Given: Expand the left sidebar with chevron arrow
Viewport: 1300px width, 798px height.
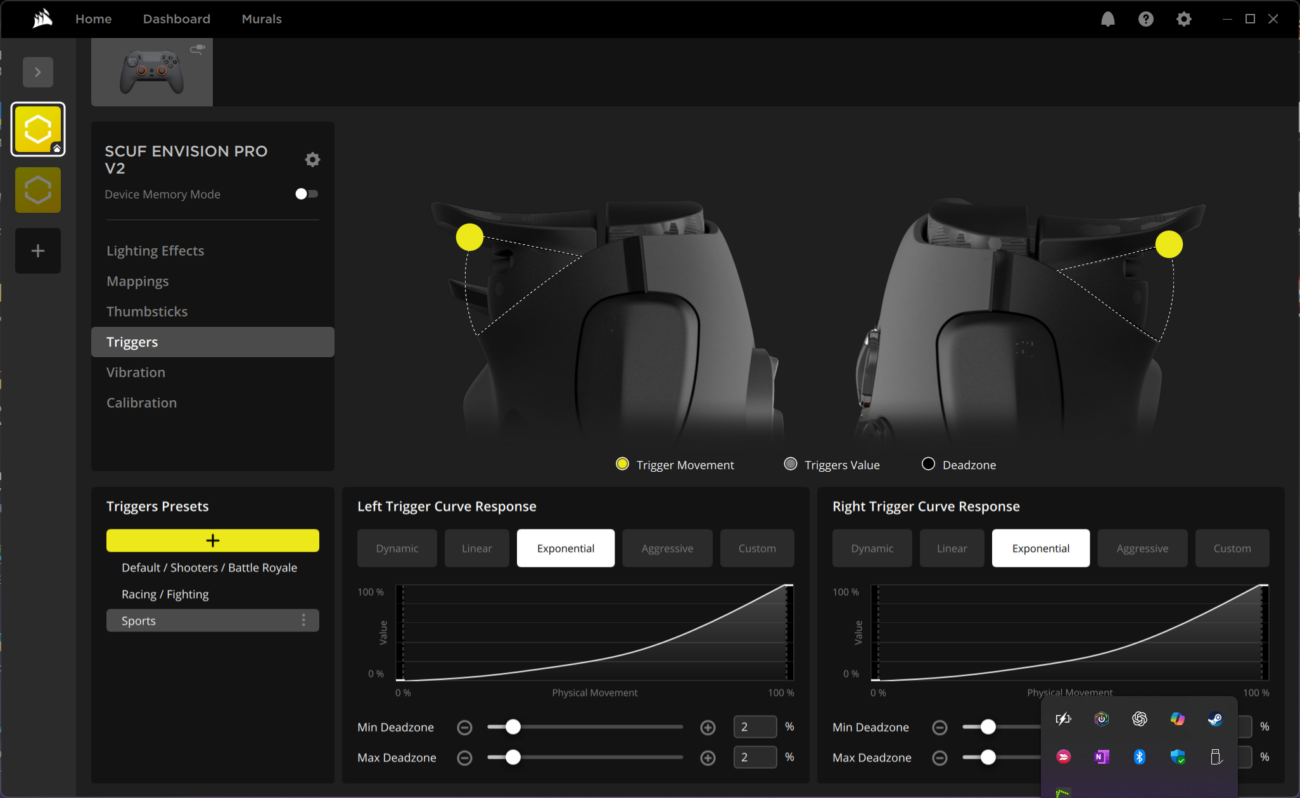Looking at the screenshot, I should point(38,72).
